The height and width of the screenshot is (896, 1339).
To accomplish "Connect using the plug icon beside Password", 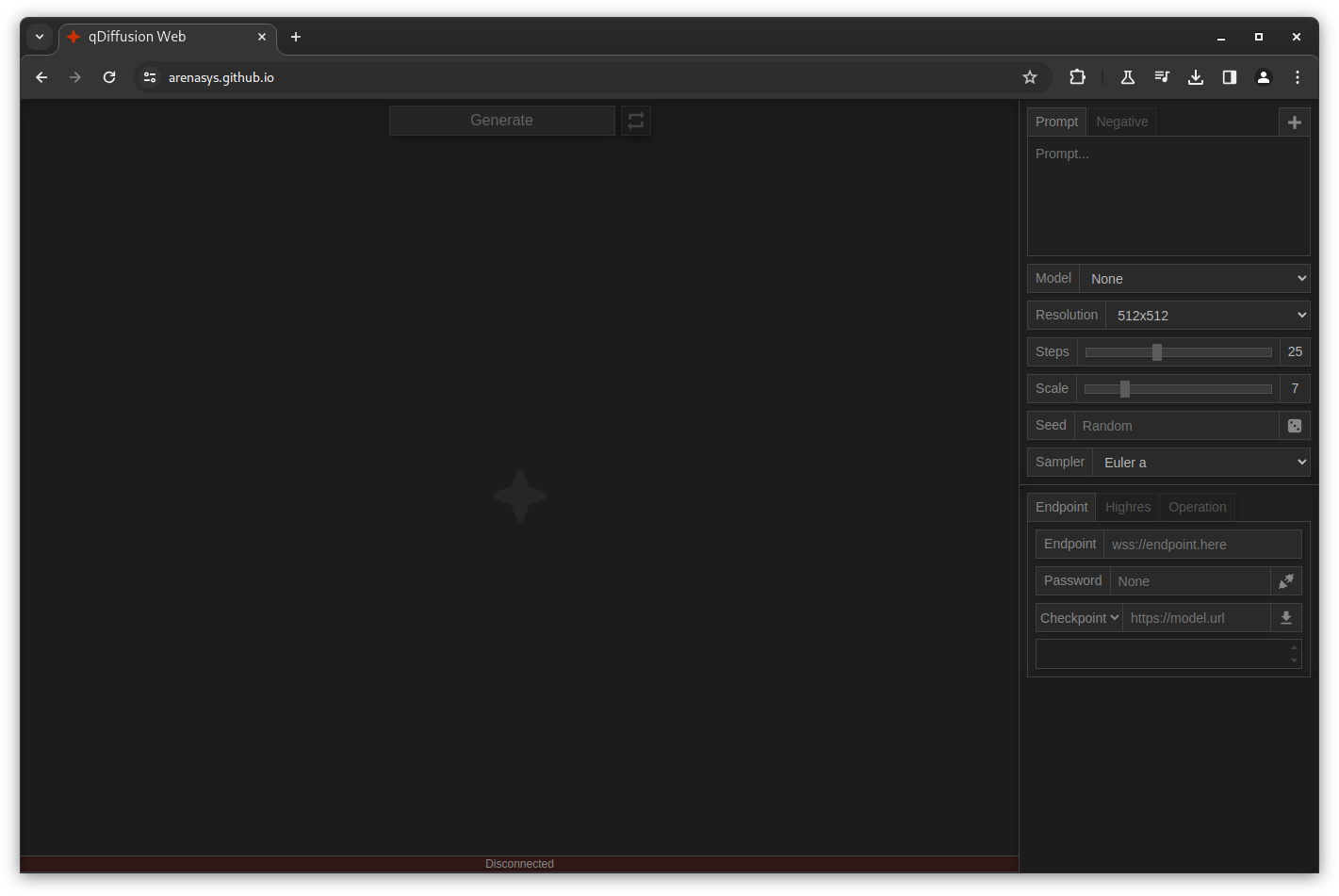I will [x=1286, y=581].
